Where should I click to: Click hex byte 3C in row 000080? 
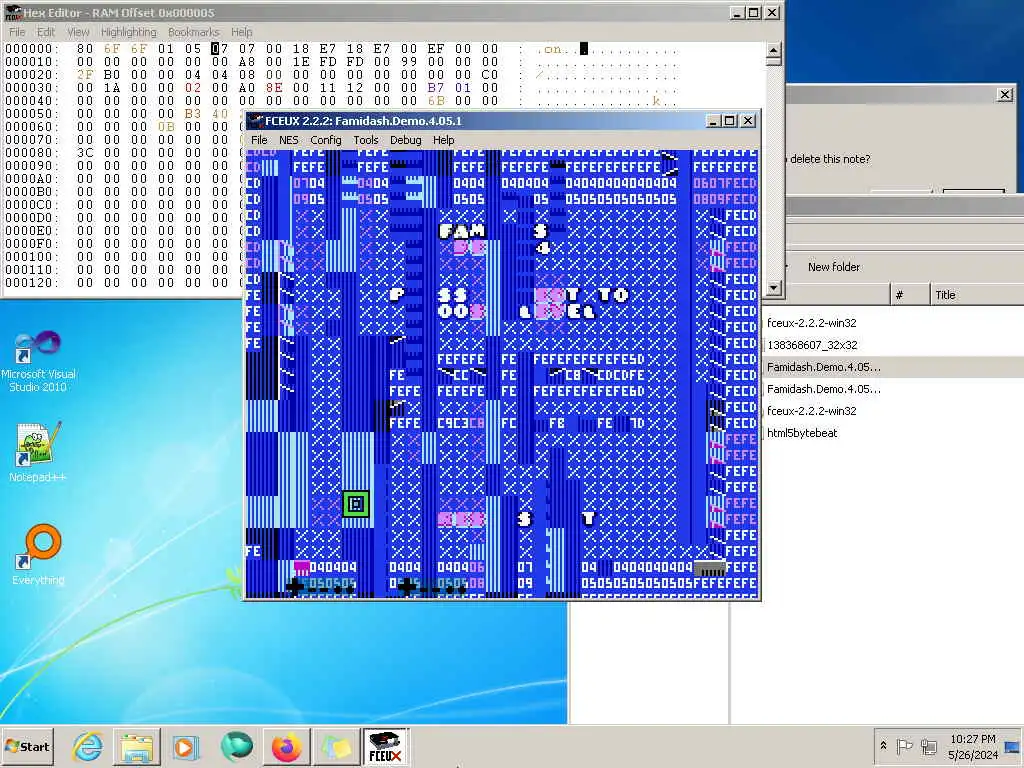point(85,153)
